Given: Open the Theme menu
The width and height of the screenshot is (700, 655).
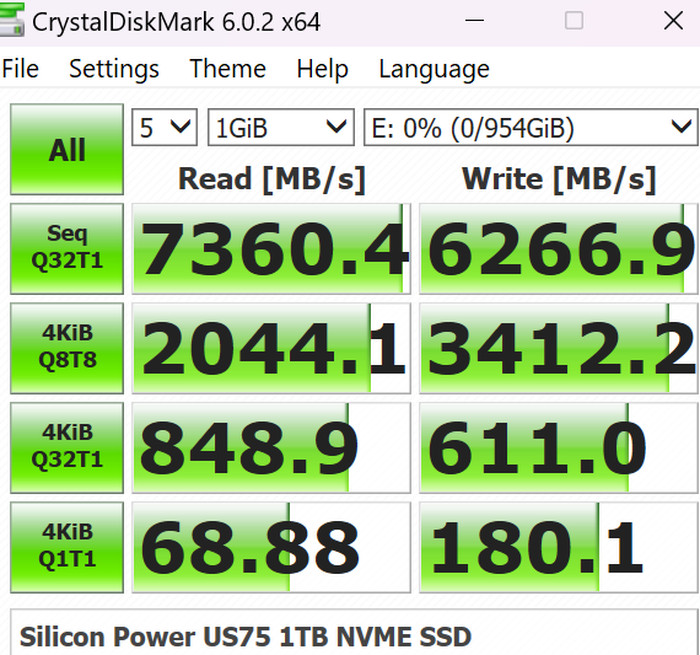Looking at the screenshot, I should coord(228,69).
